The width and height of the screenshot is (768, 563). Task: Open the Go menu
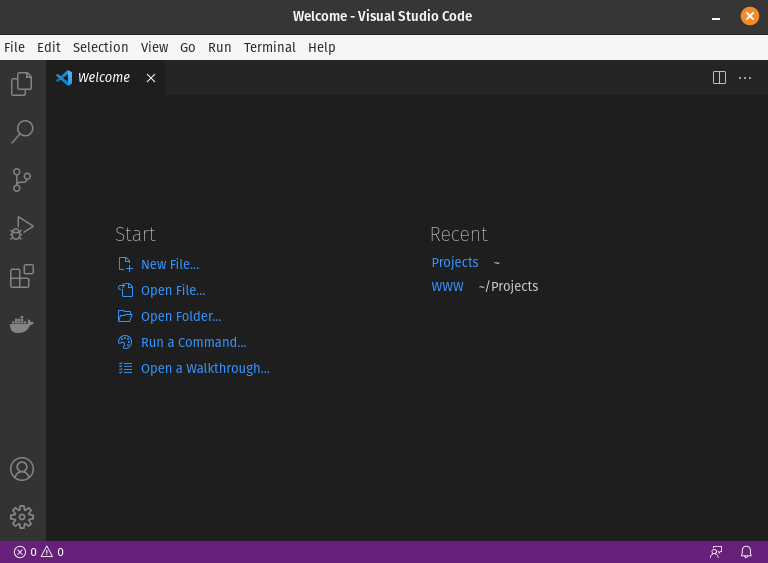pyautogui.click(x=188, y=48)
